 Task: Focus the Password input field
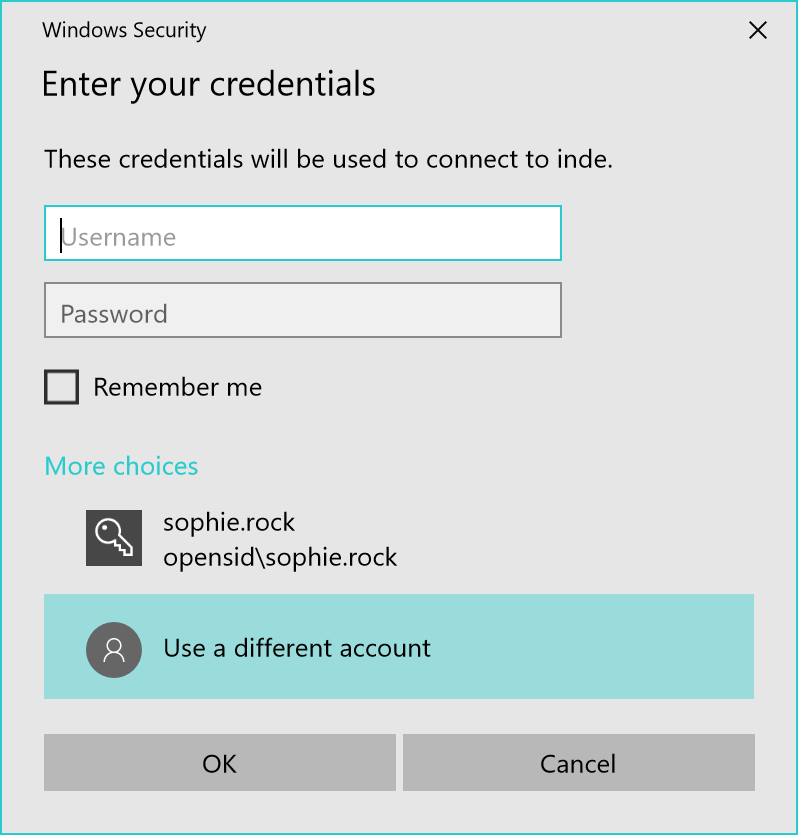[303, 311]
